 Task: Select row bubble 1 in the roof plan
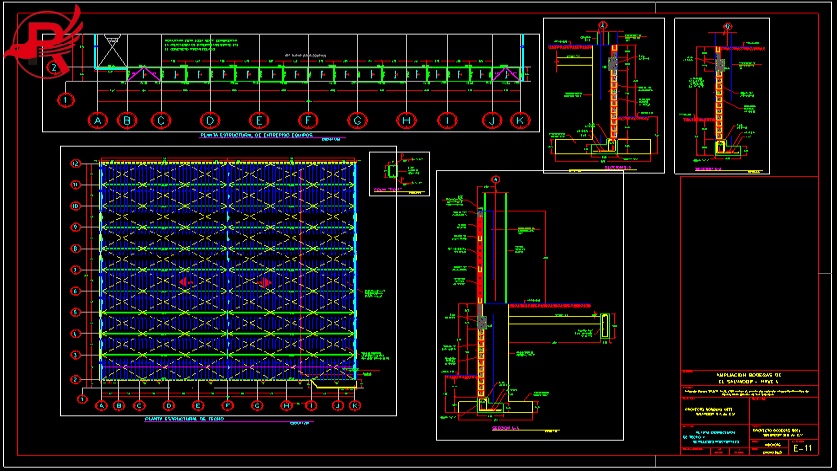tap(82, 399)
